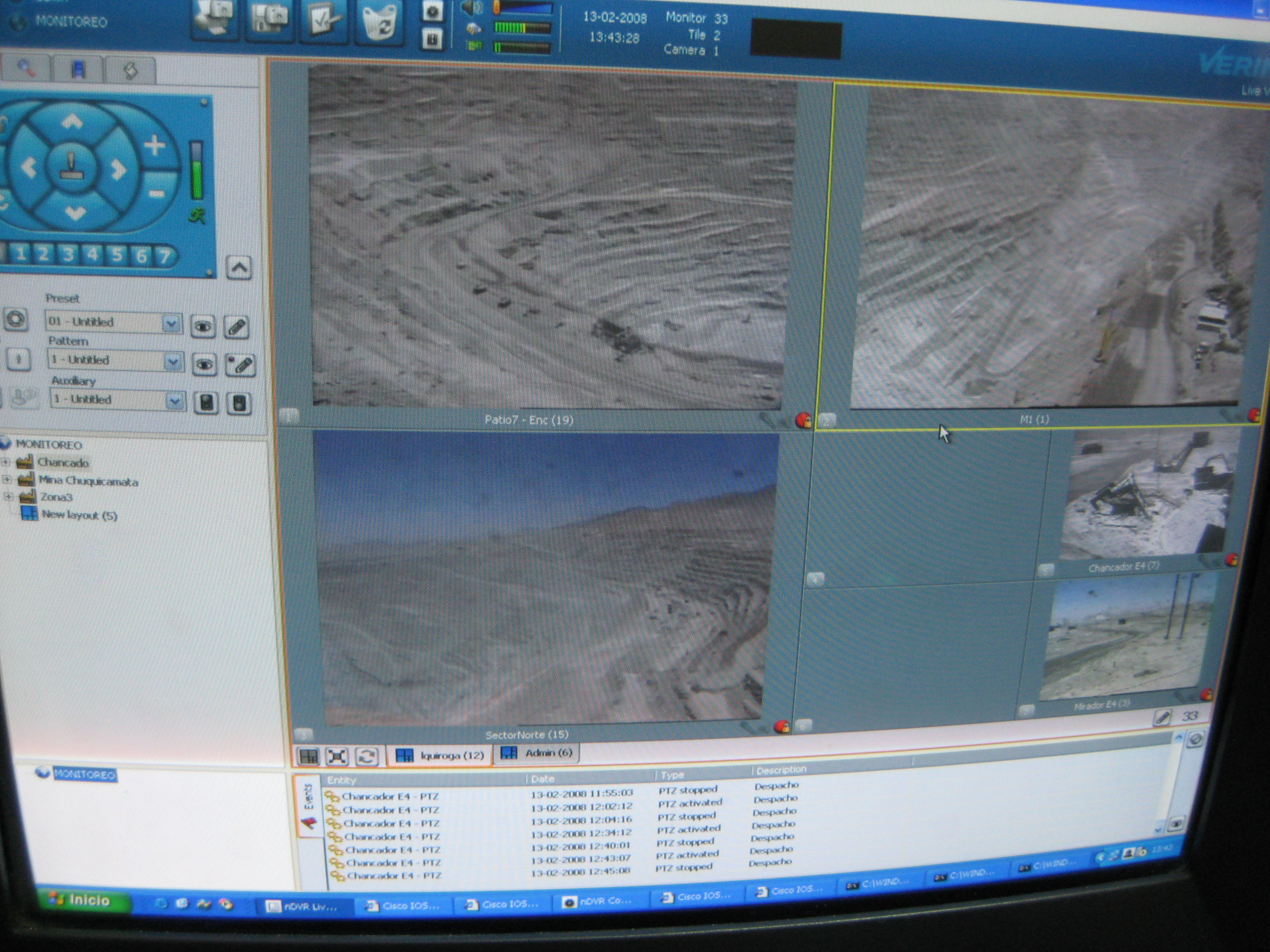Click the red lock icon on SectorNorte tile

[x=781, y=727]
